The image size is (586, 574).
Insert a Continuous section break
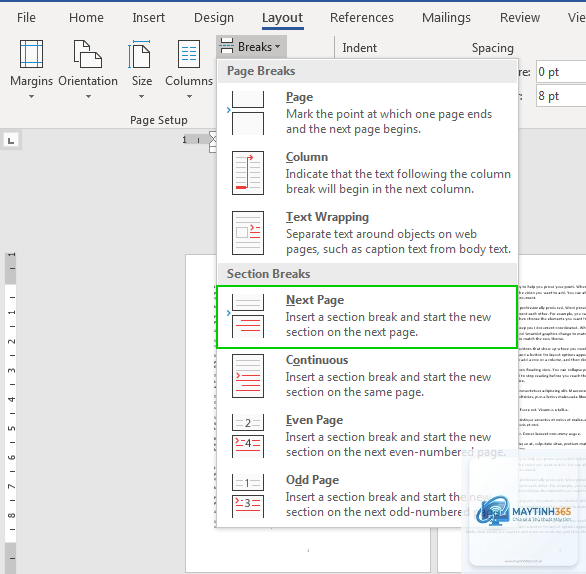(367, 376)
